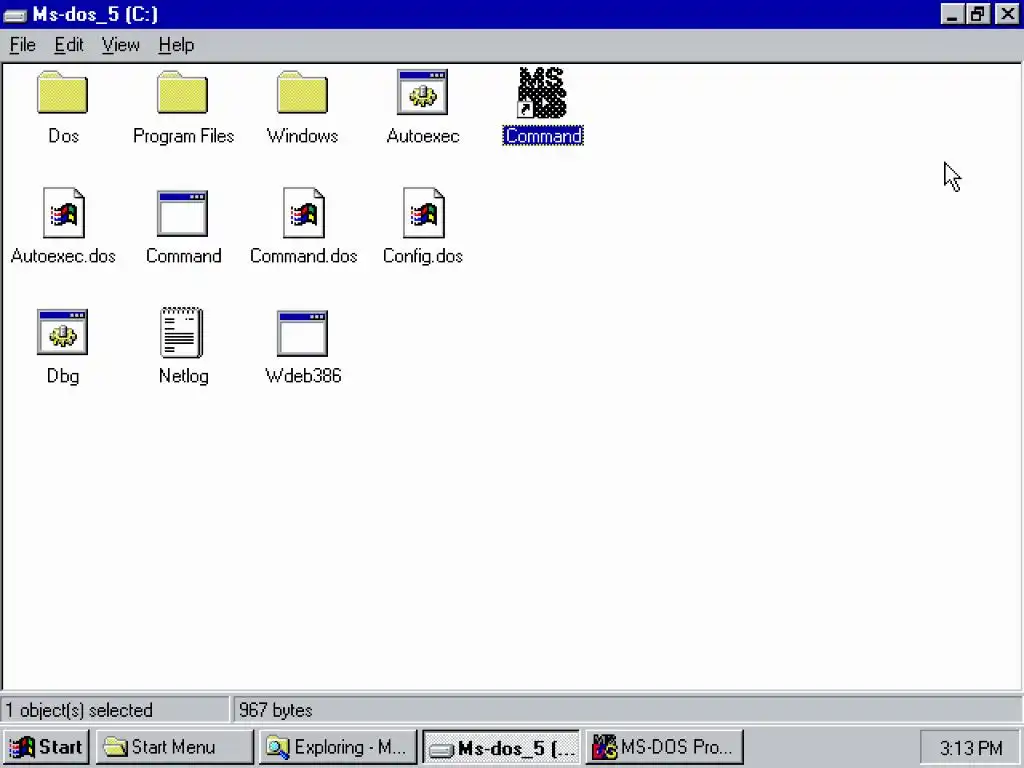Open the Help menu

click(x=176, y=45)
